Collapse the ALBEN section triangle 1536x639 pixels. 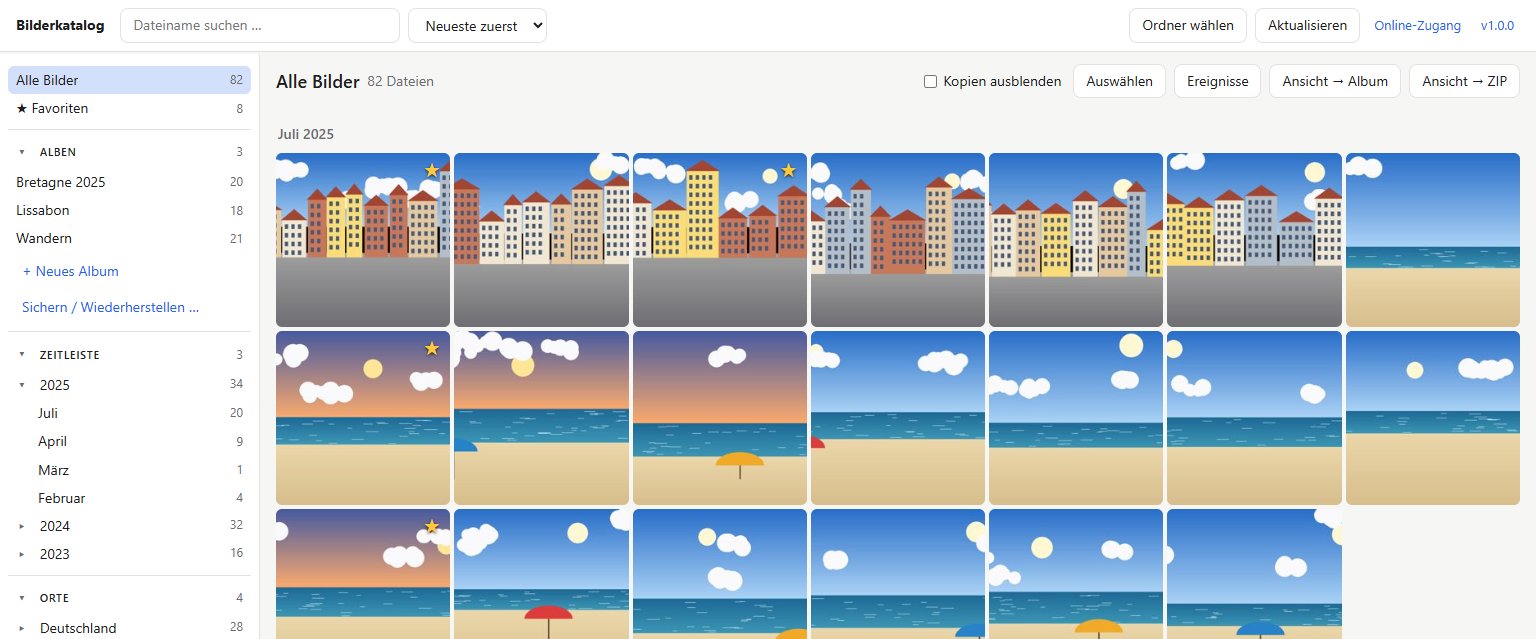tap(22, 152)
